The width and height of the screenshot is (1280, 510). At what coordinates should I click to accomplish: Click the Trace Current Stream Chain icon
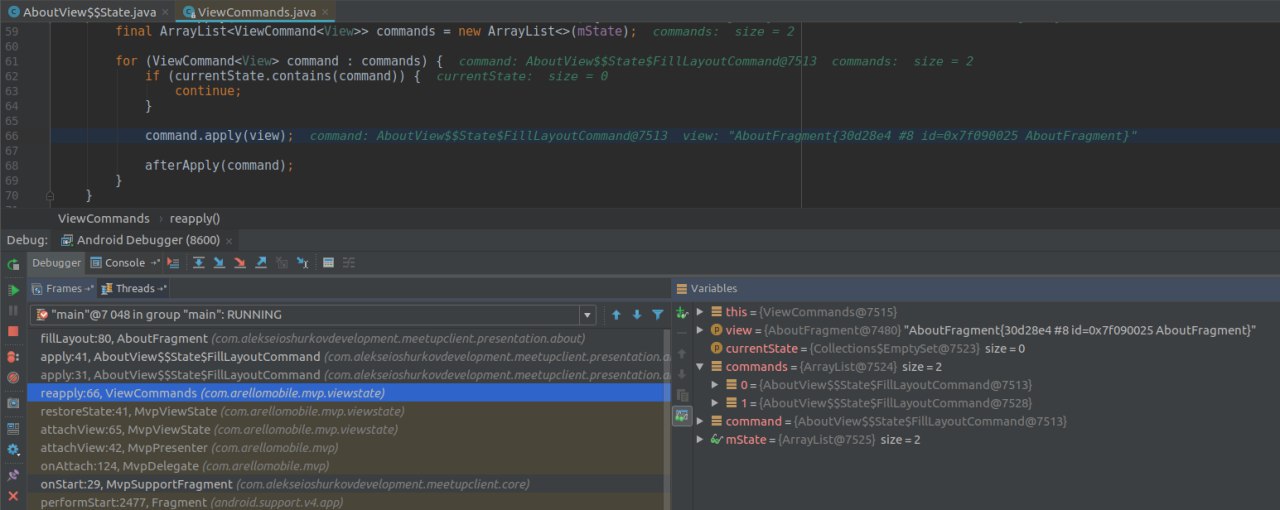tap(349, 263)
